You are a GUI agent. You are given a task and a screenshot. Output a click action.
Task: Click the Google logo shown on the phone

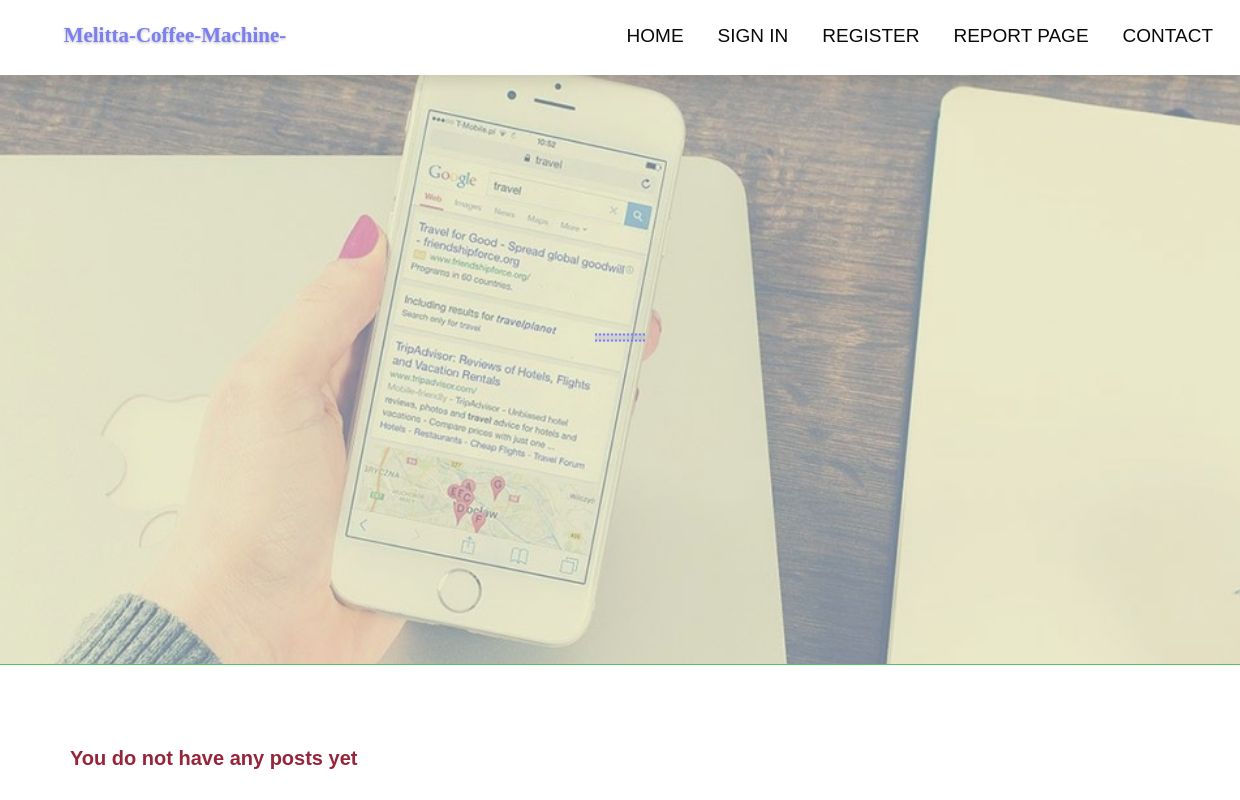point(453,178)
